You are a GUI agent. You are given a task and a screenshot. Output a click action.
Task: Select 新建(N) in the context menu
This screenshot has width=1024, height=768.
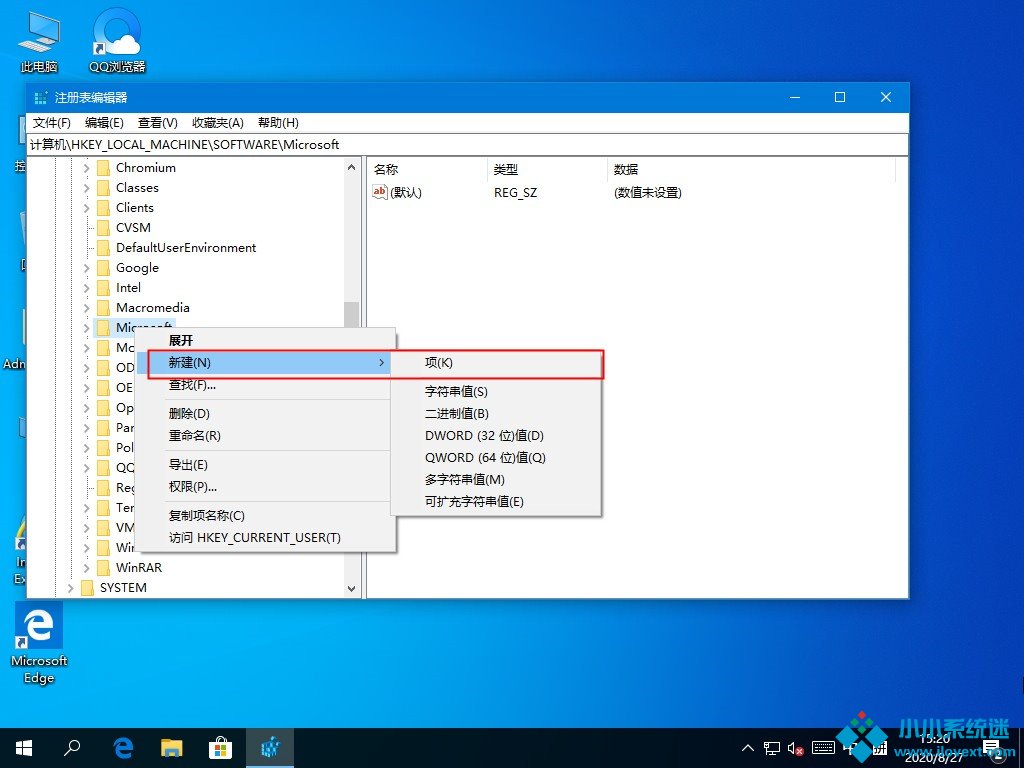(265, 362)
